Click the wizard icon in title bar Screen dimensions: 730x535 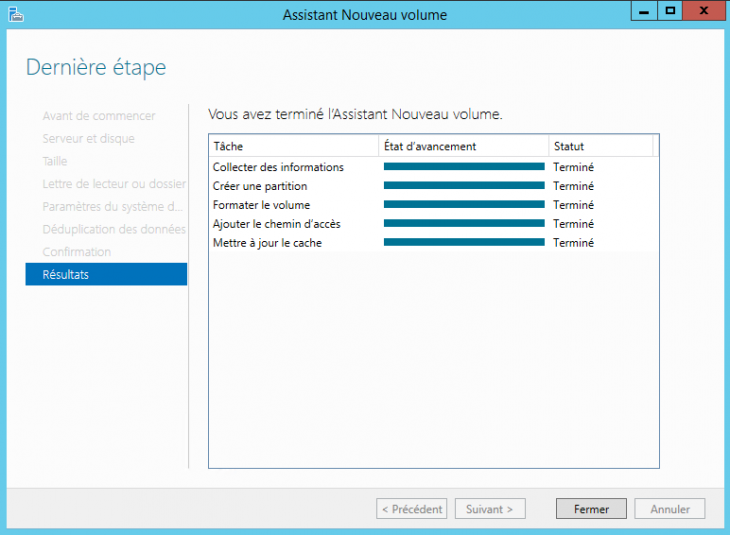coord(14,14)
